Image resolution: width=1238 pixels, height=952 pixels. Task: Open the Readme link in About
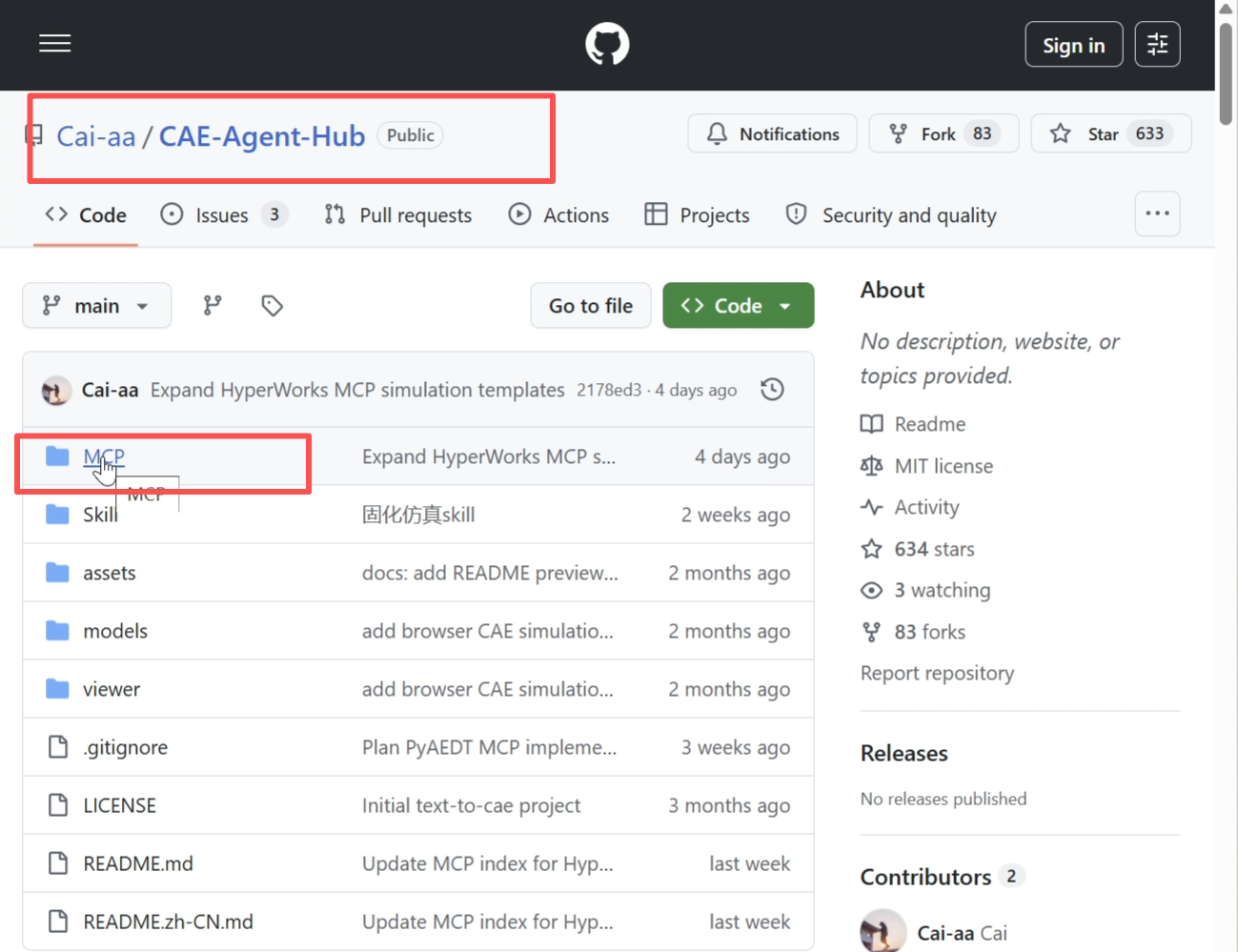[913, 424]
